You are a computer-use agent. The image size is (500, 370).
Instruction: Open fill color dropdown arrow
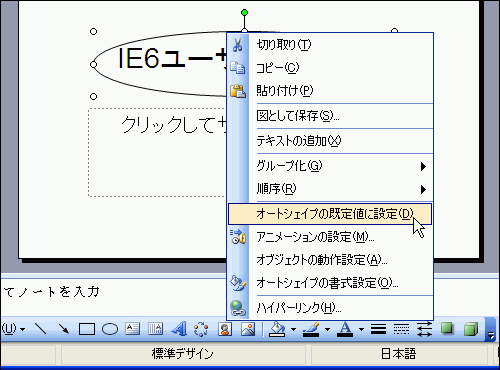coord(293,329)
